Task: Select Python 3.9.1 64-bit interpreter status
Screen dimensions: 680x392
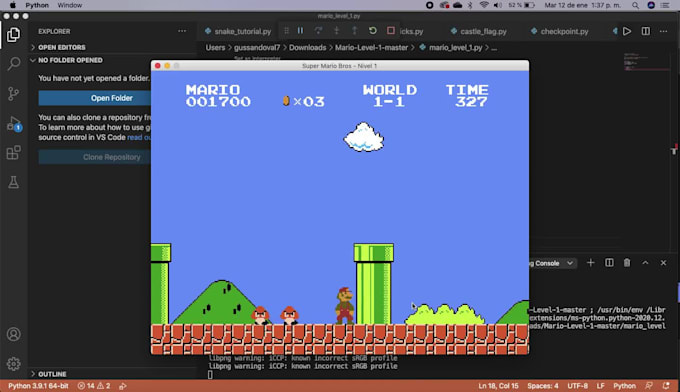Action: pos(38,385)
